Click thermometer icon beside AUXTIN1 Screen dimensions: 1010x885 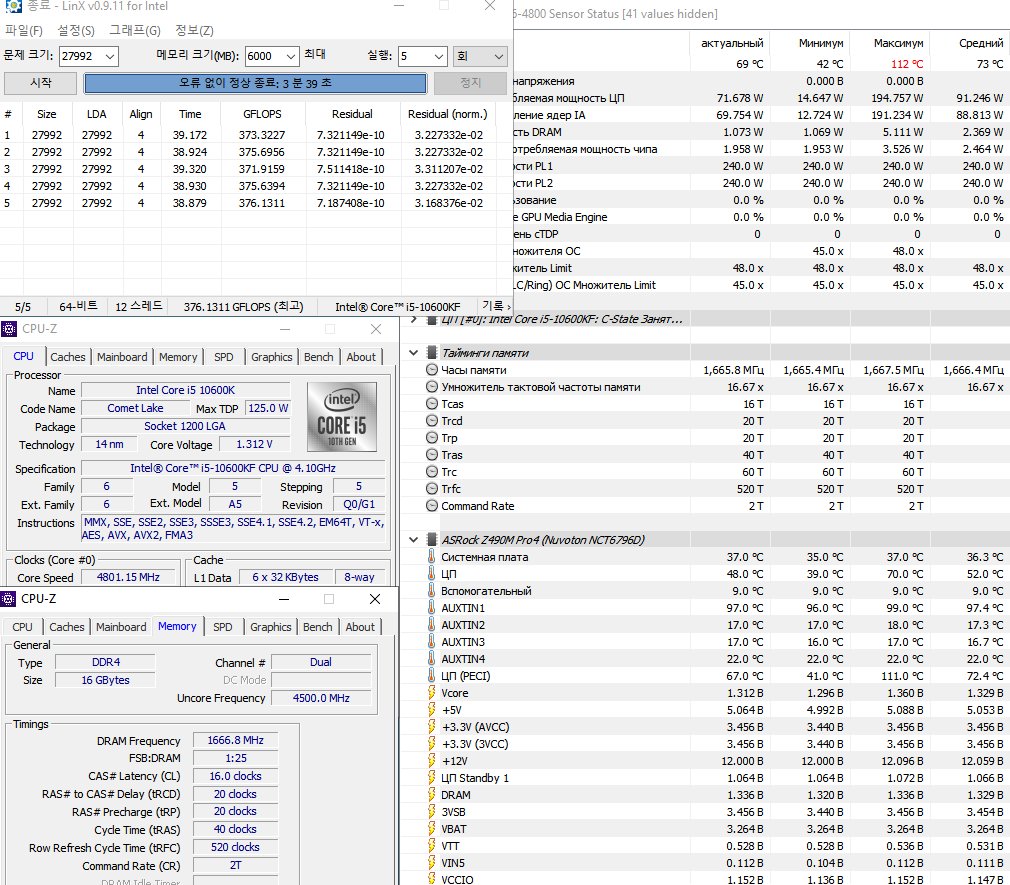[432, 607]
